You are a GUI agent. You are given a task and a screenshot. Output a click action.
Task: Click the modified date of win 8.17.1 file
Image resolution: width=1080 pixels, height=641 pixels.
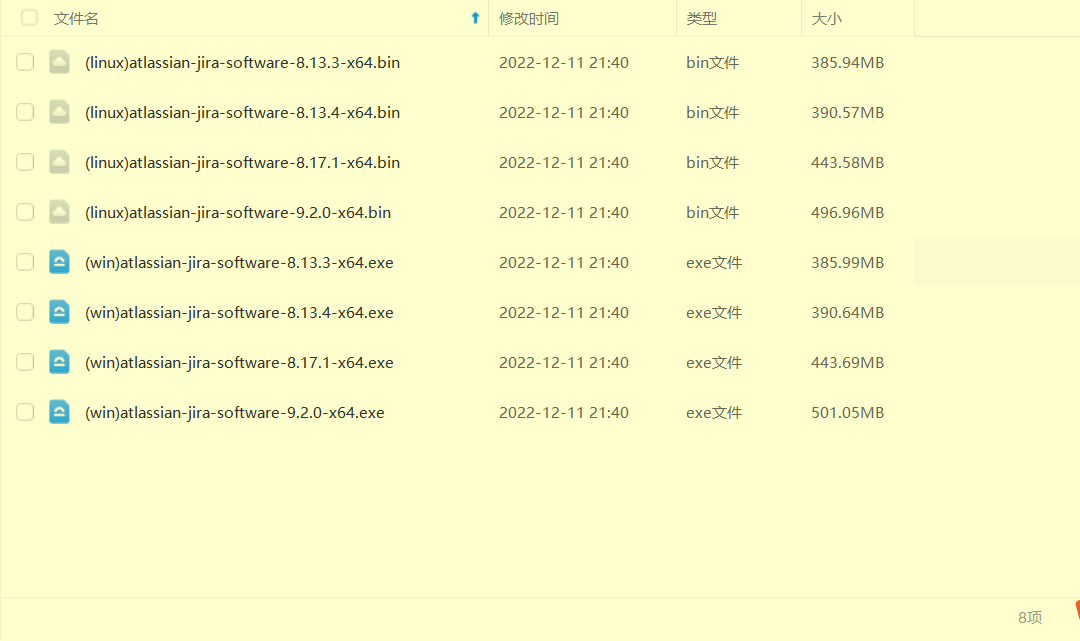pos(563,363)
